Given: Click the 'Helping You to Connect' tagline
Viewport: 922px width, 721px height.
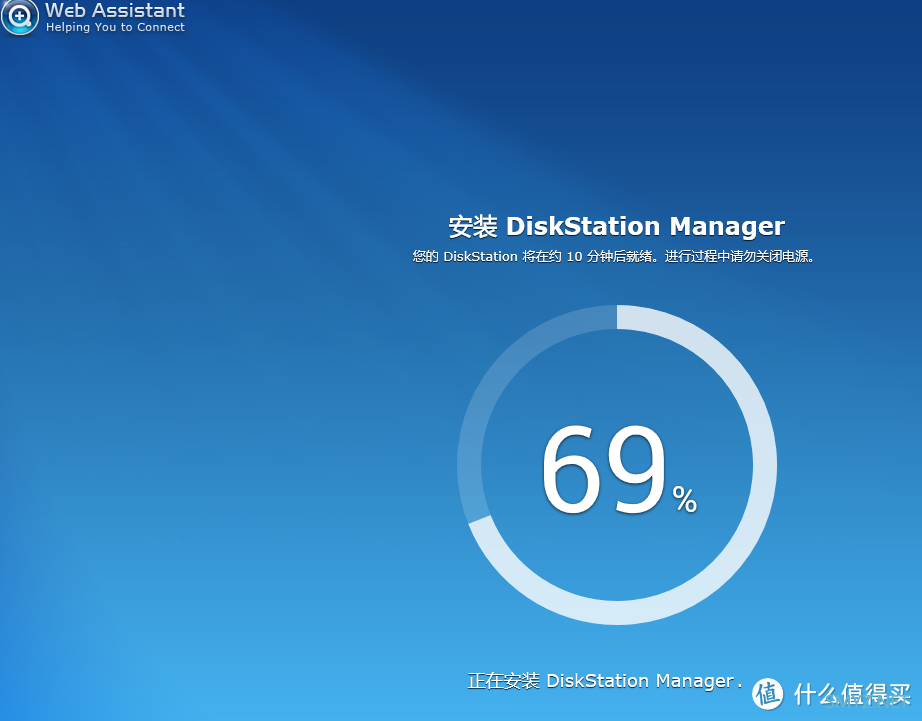Looking at the screenshot, I should tap(115, 27).
